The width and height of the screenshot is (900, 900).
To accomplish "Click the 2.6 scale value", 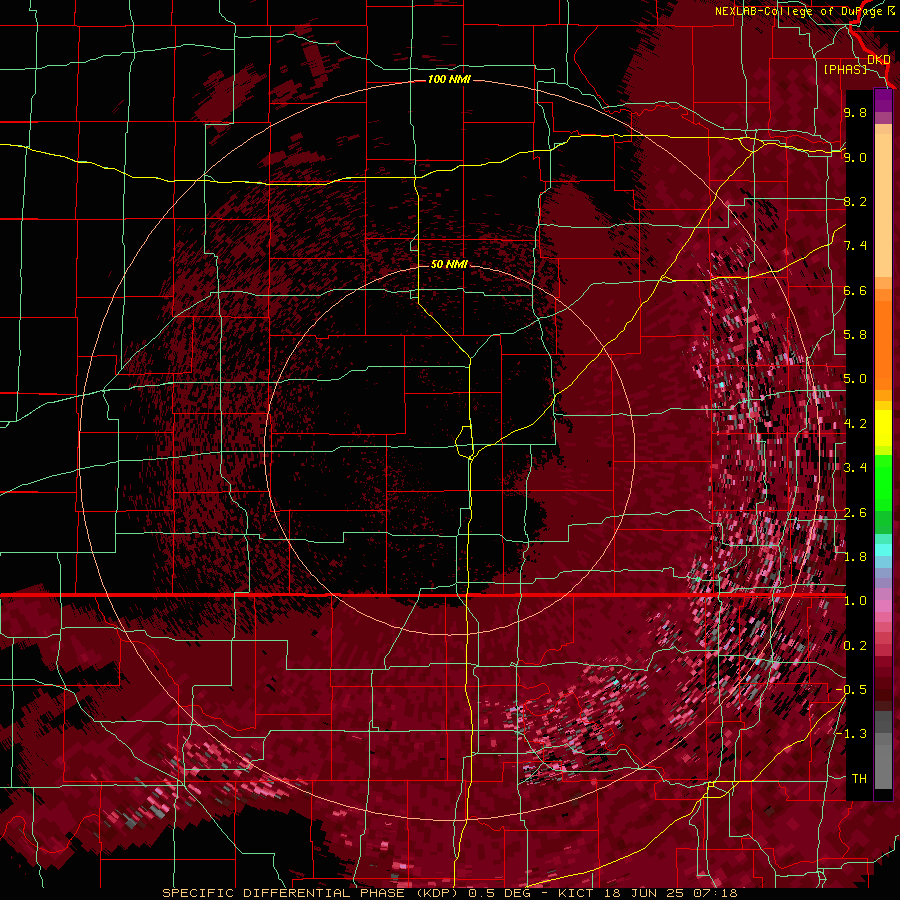I will [x=855, y=513].
